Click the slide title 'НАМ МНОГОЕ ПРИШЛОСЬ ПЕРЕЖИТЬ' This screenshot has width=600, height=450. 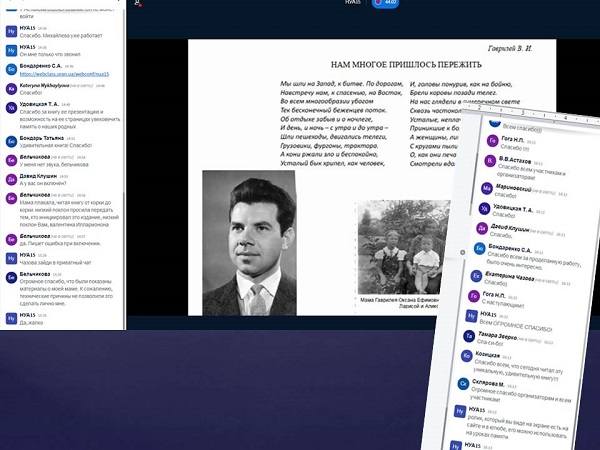click(406, 65)
